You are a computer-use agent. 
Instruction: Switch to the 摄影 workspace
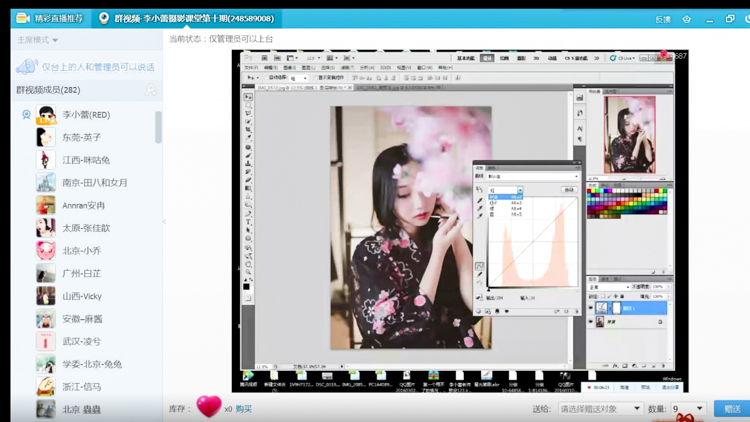coord(521,58)
